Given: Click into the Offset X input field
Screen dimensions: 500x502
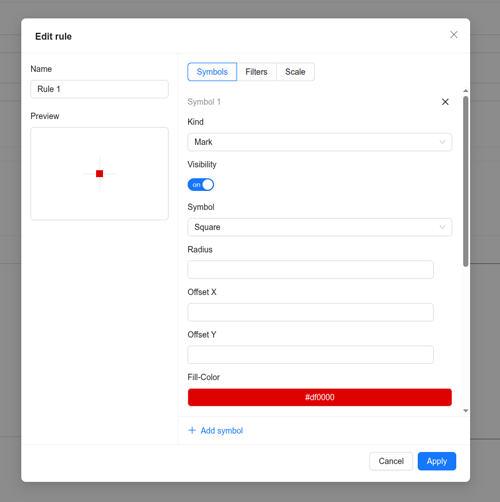Looking at the screenshot, I should coord(310,312).
